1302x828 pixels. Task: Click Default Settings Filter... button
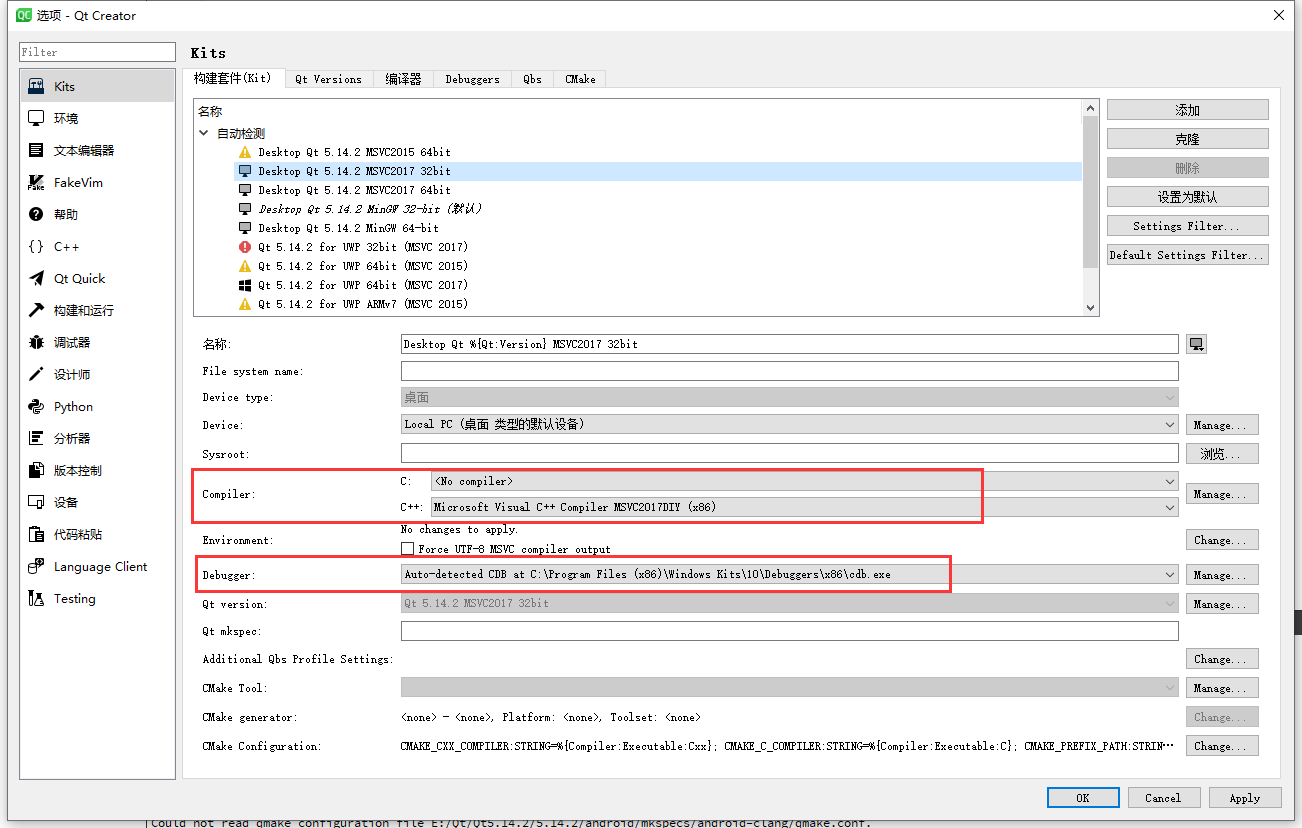point(1187,255)
